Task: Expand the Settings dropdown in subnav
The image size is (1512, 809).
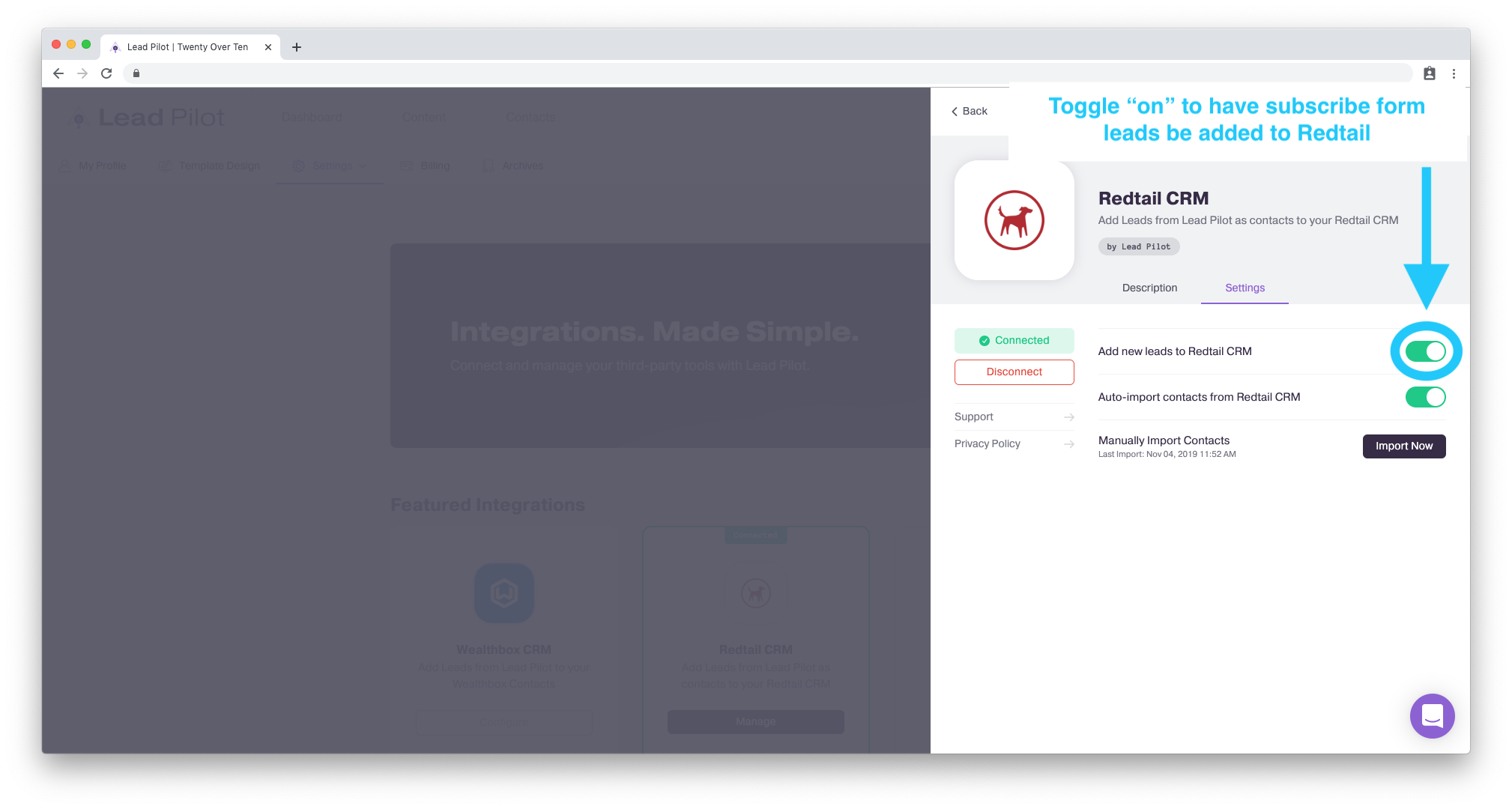Action: (330, 166)
